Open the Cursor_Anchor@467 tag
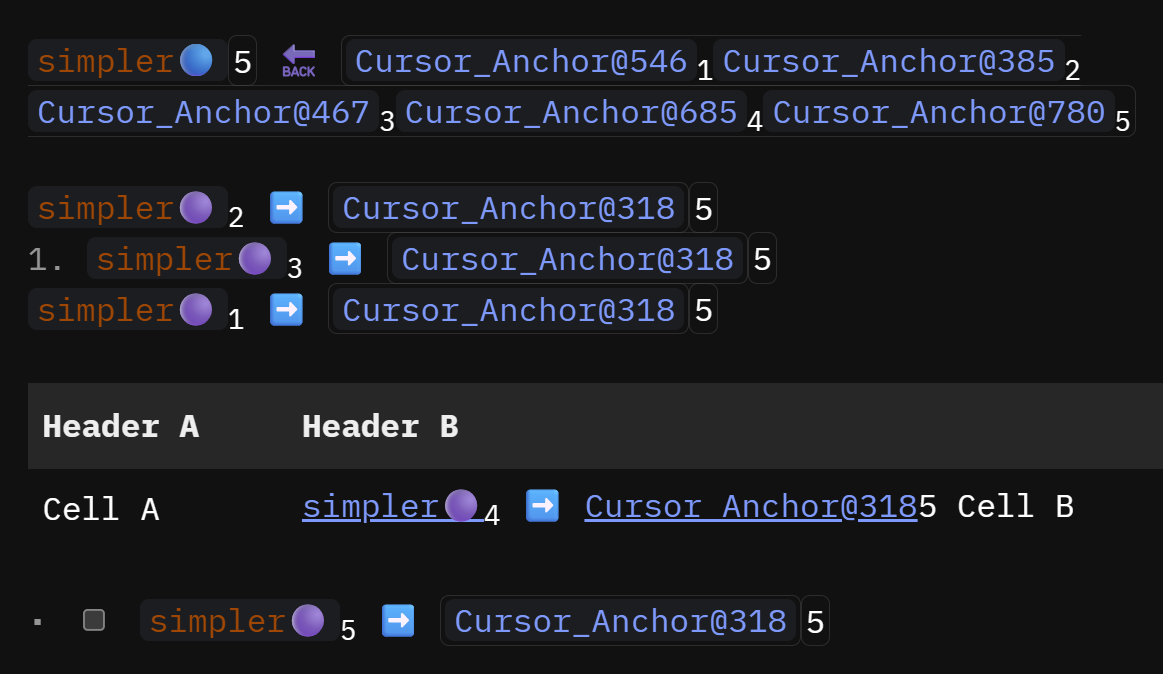 [203, 112]
